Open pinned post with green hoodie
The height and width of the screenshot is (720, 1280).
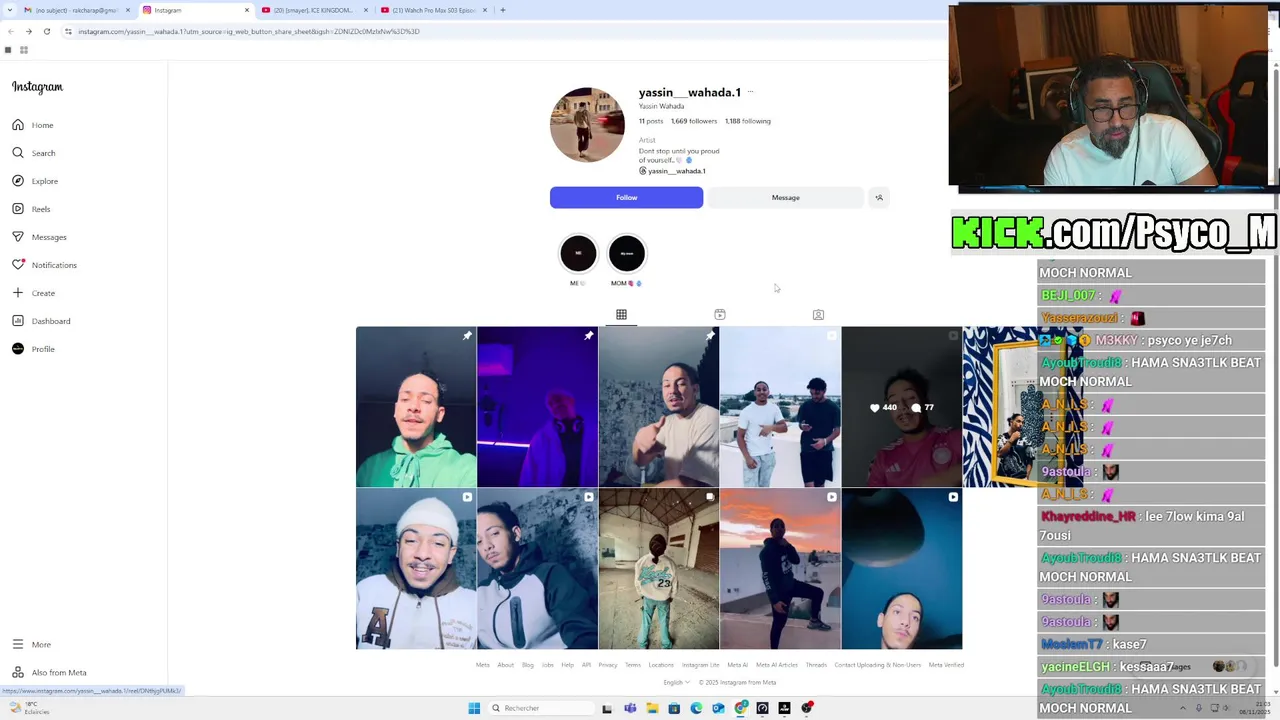(416, 407)
